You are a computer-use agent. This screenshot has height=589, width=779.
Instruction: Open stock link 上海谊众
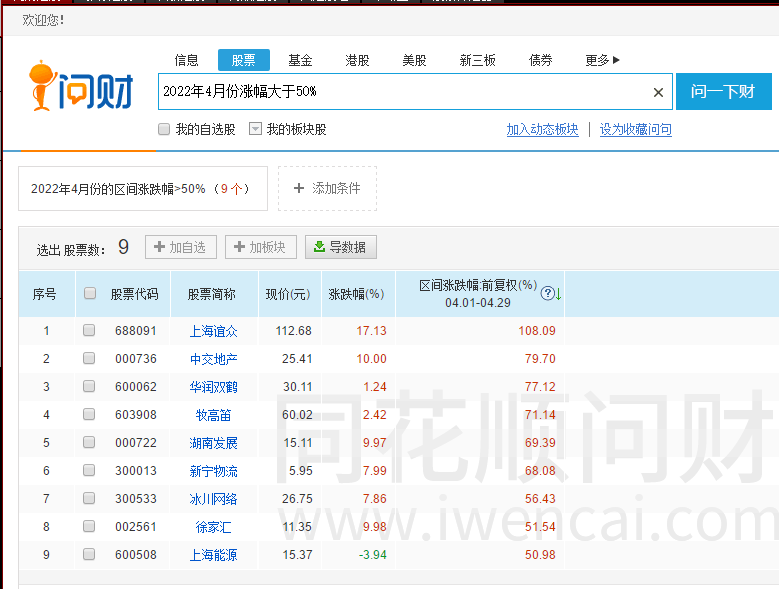pyautogui.click(x=214, y=331)
